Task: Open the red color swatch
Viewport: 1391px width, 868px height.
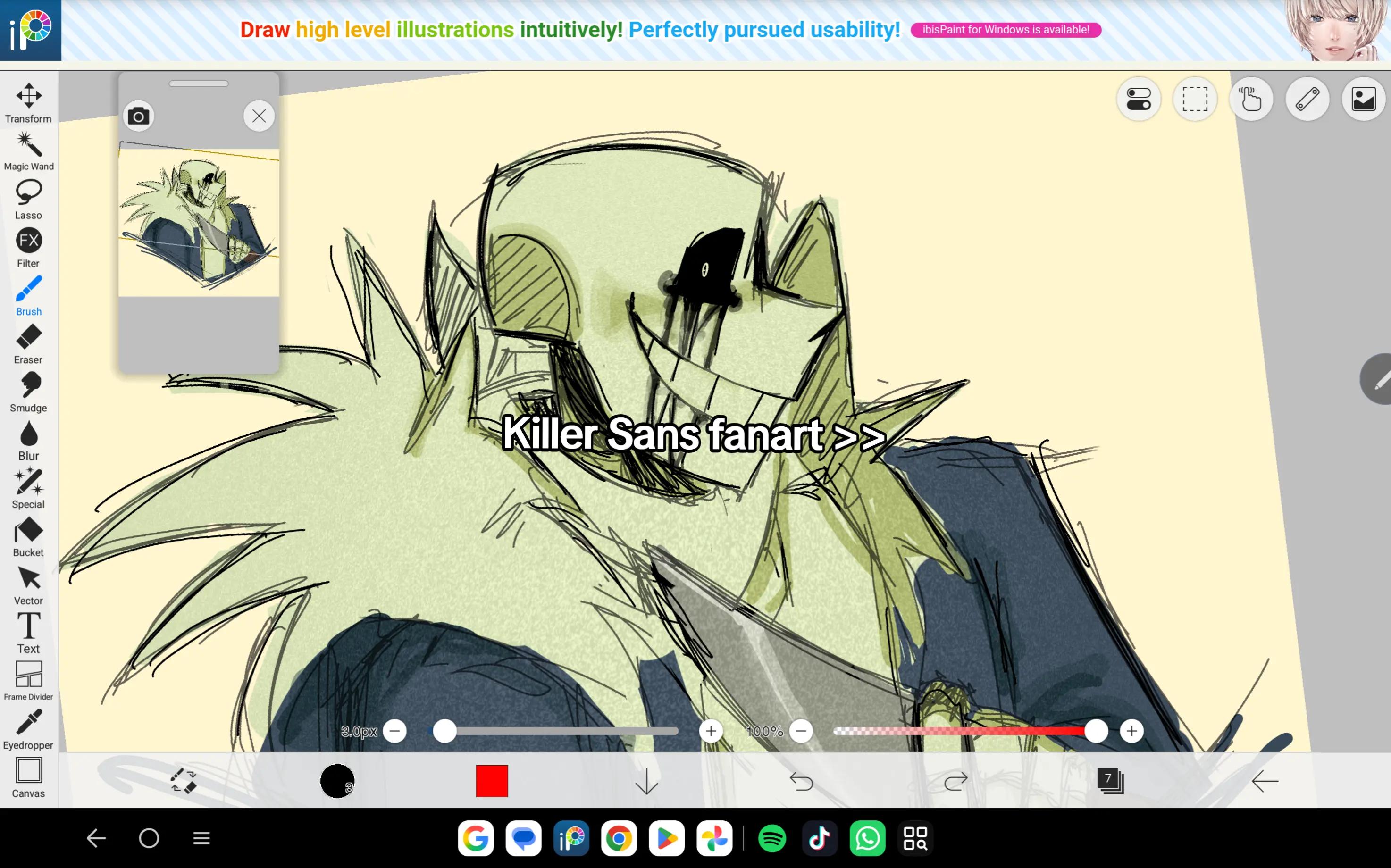Action: [492, 781]
